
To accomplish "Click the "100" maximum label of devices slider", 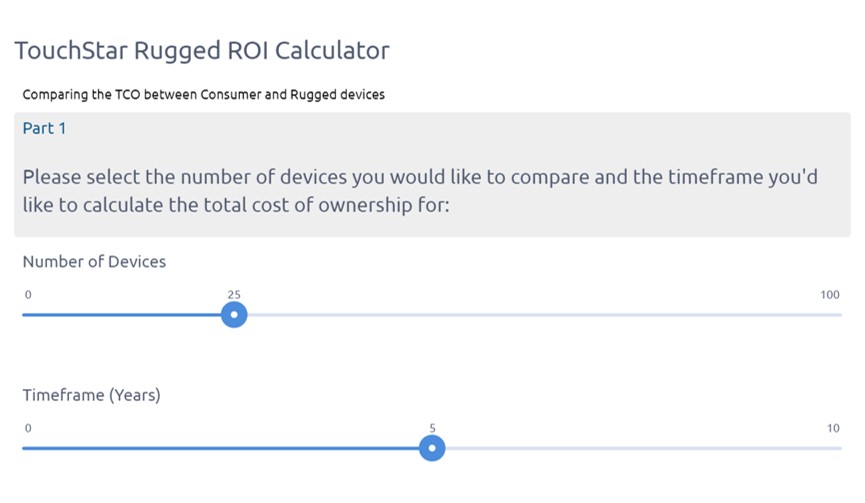I will pos(830,295).
